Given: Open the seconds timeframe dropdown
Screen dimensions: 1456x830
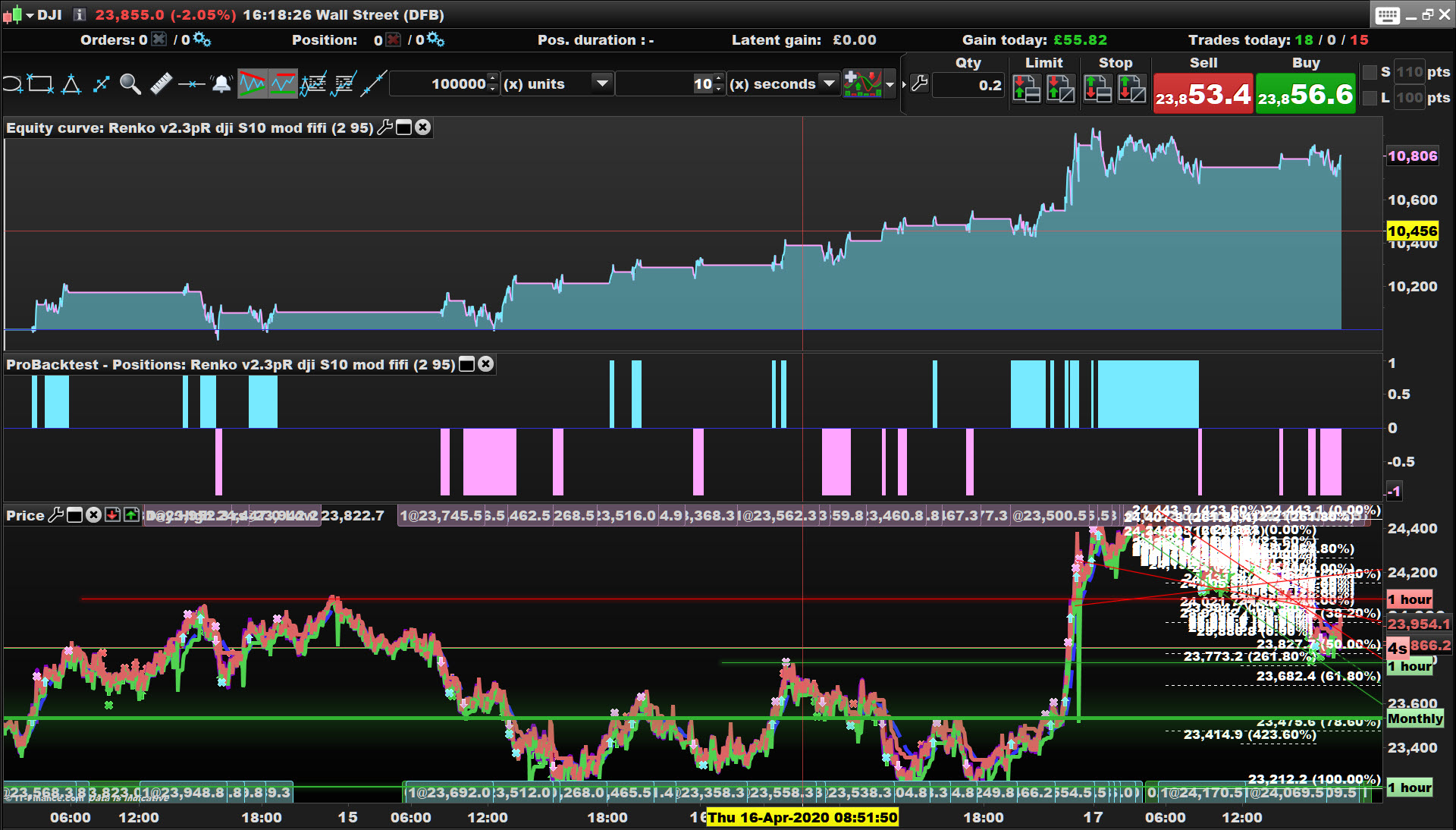Looking at the screenshot, I should [829, 83].
